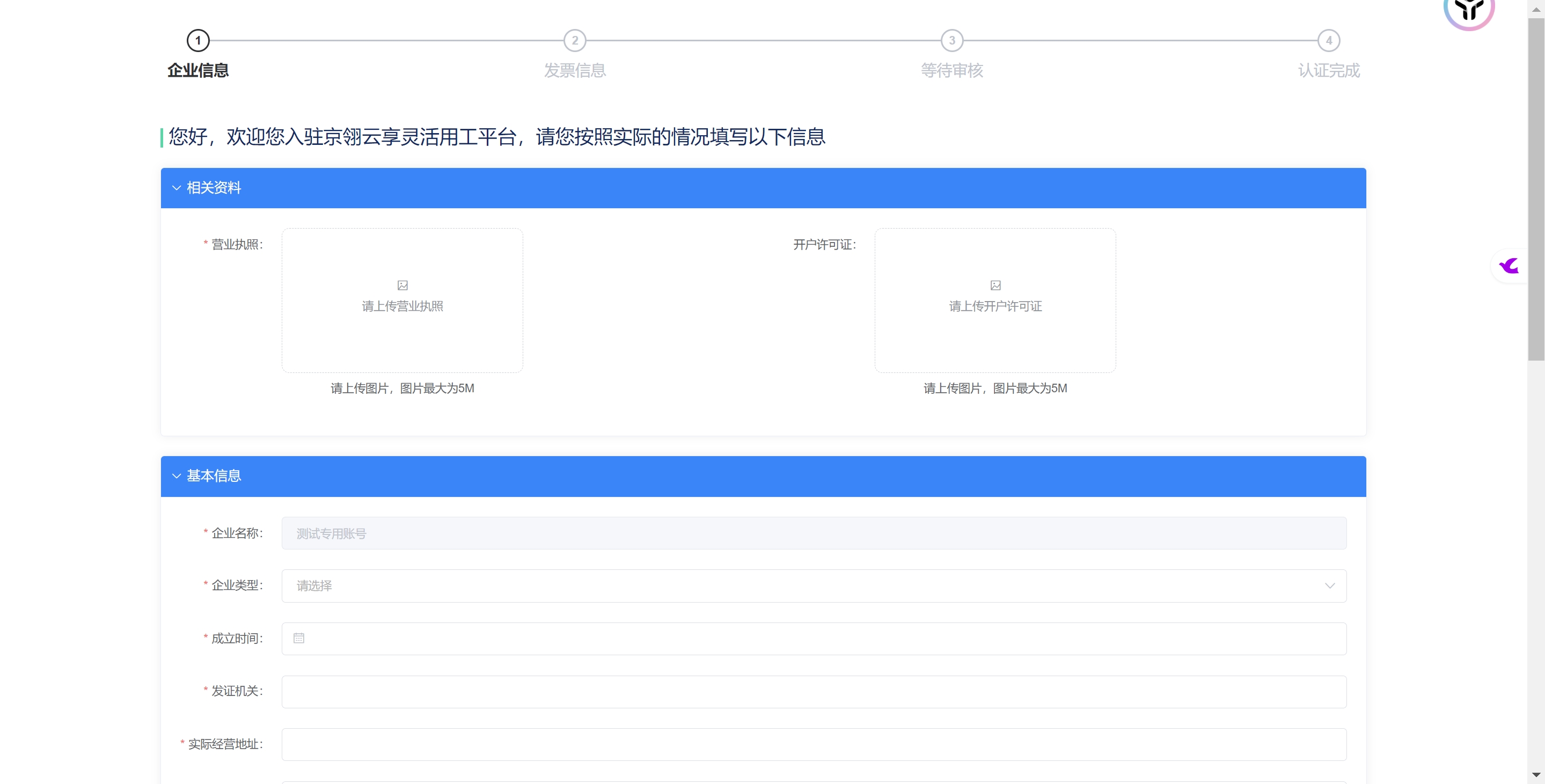Click image icon in 开户许可证 upload box

coord(995,285)
